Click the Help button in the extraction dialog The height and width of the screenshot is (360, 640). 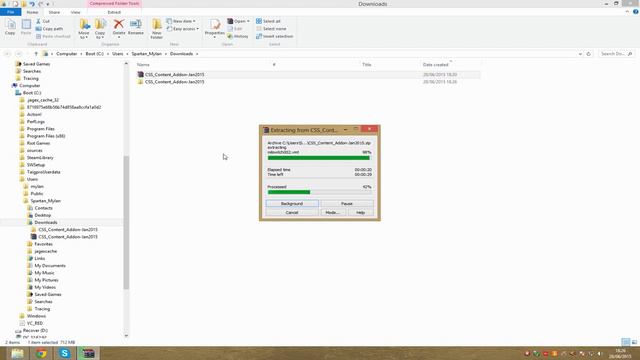pyautogui.click(x=360, y=213)
